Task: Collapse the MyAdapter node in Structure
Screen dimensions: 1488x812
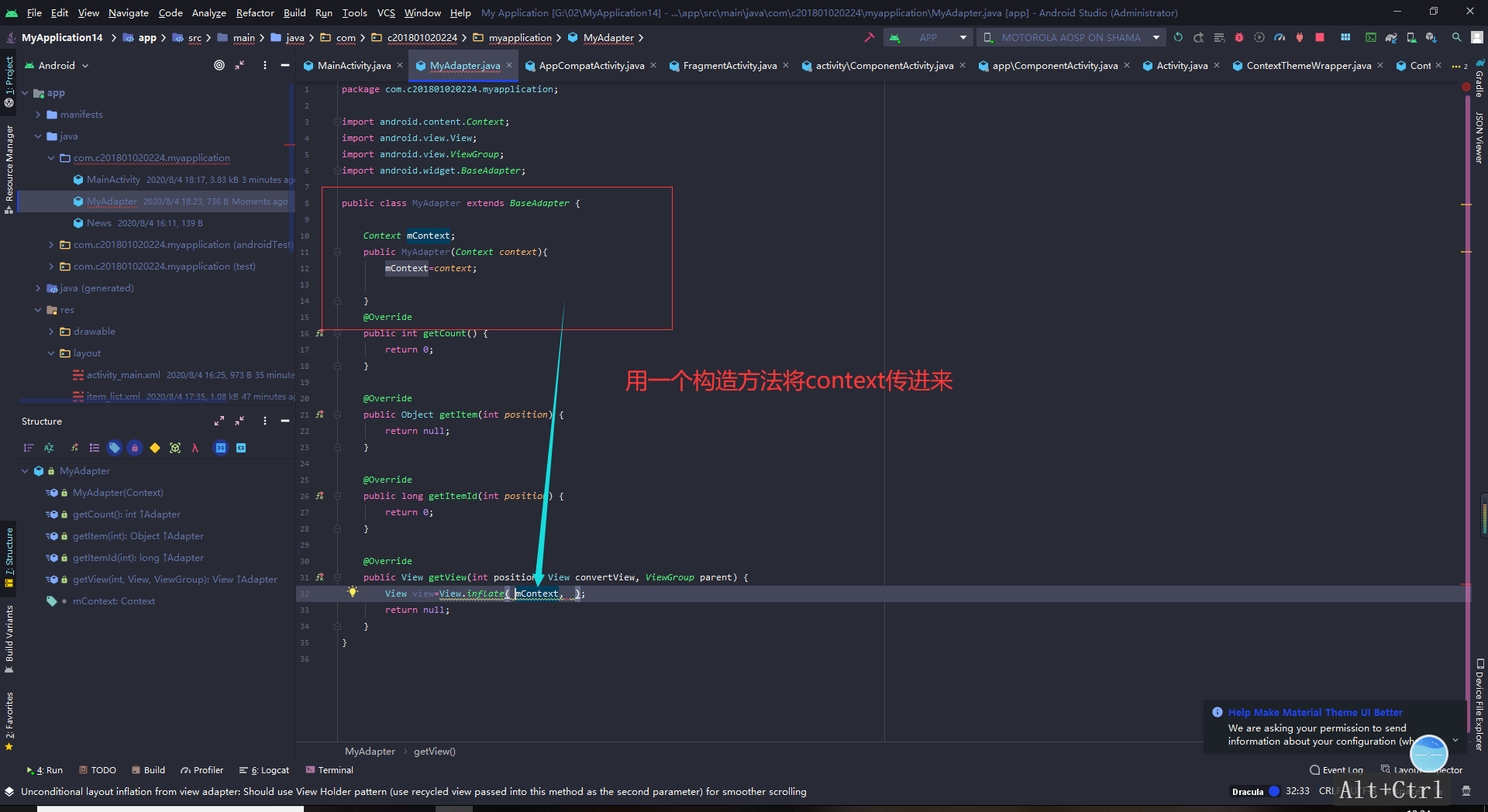Action: (26, 471)
